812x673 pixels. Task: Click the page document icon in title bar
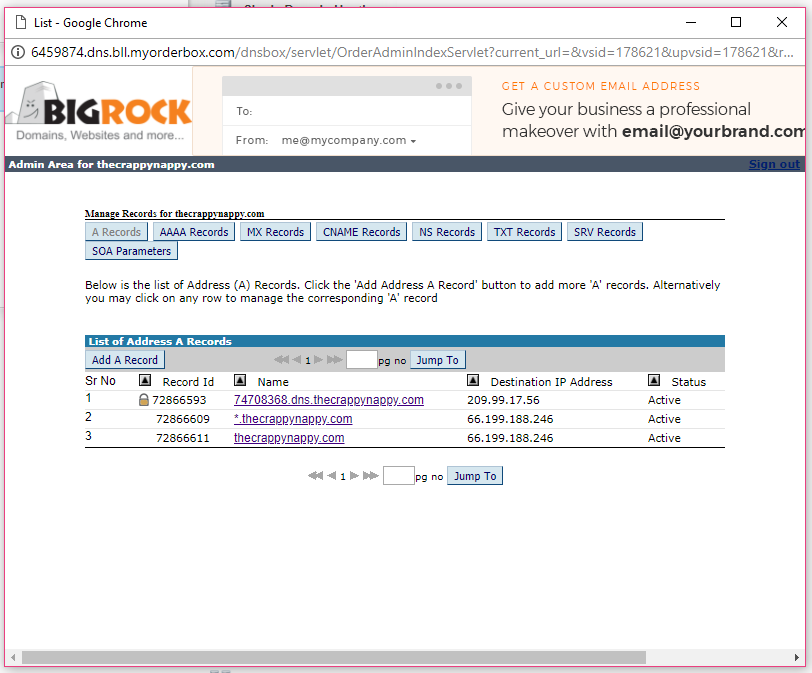click(21, 22)
